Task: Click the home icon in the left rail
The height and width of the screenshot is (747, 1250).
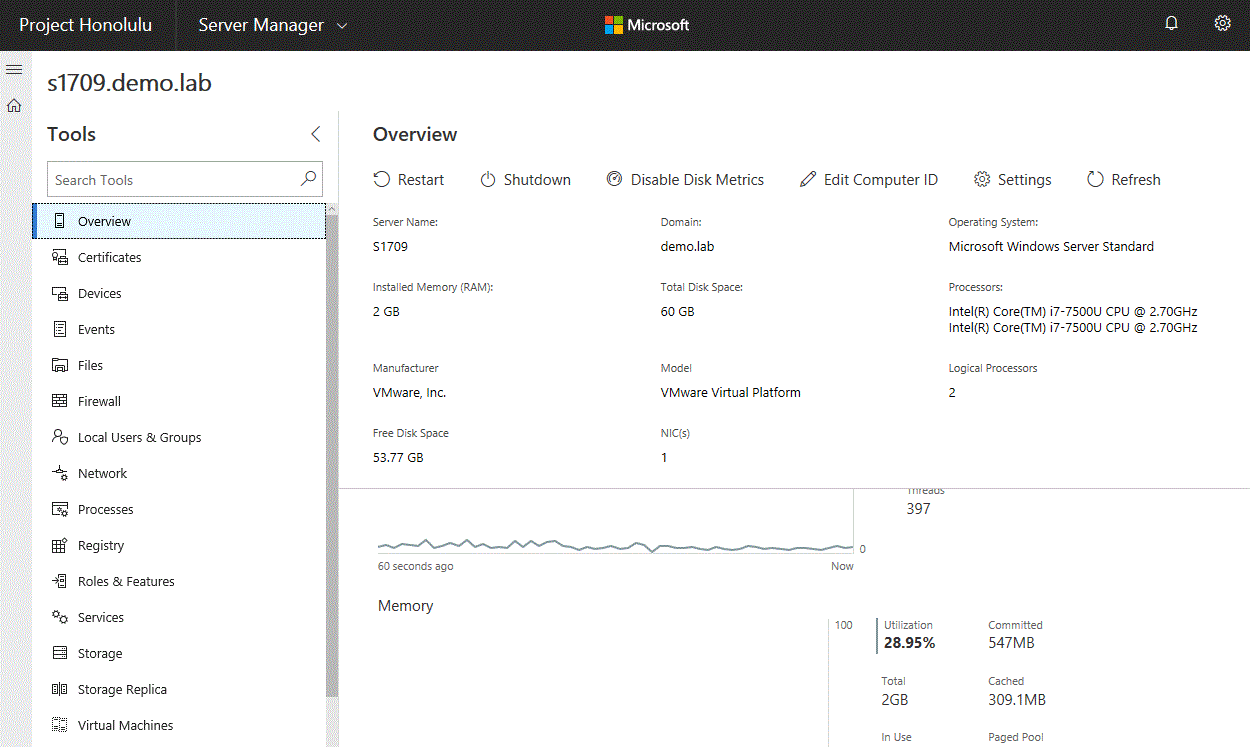Action: point(14,105)
